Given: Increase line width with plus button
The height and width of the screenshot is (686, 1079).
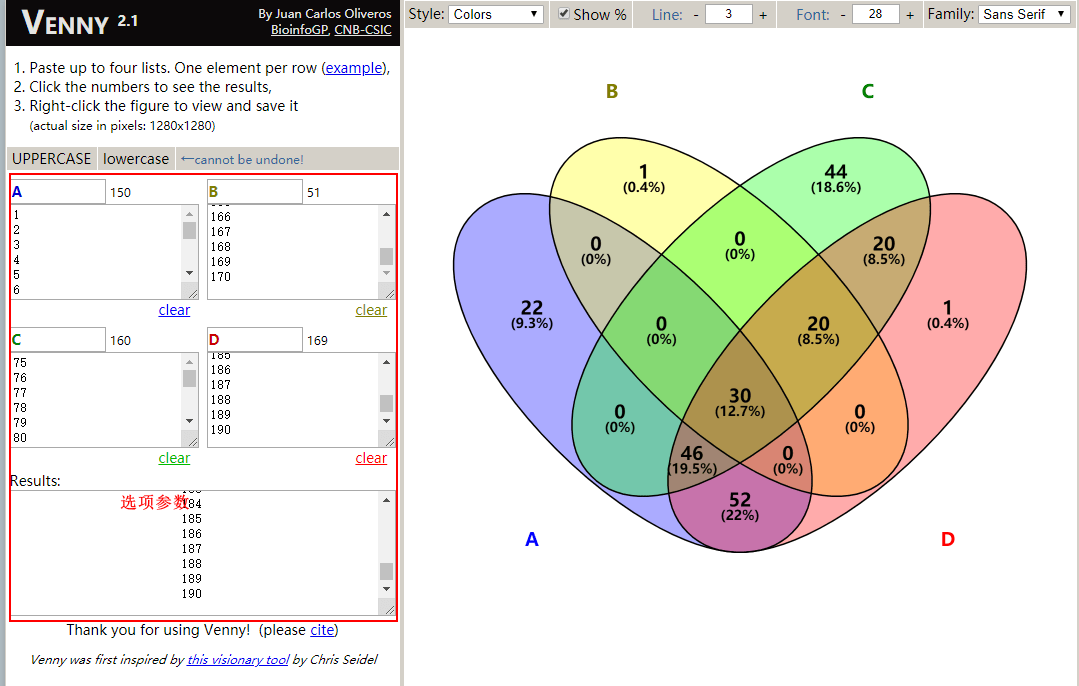Looking at the screenshot, I should point(763,15).
